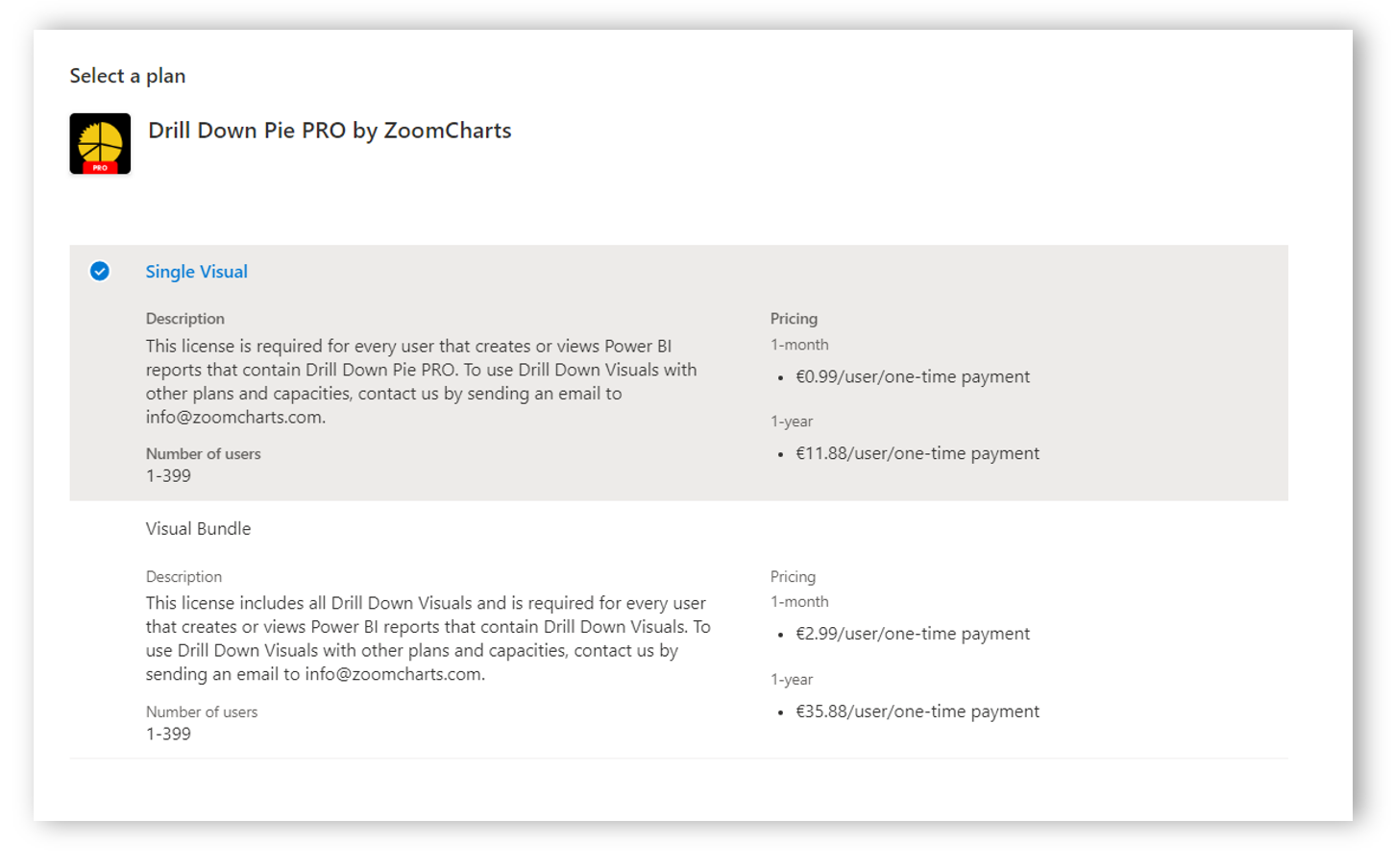The image size is (1394, 868).
Task: Click the bullet beside €2.99 pricing entry
Action: tap(783, 634)
